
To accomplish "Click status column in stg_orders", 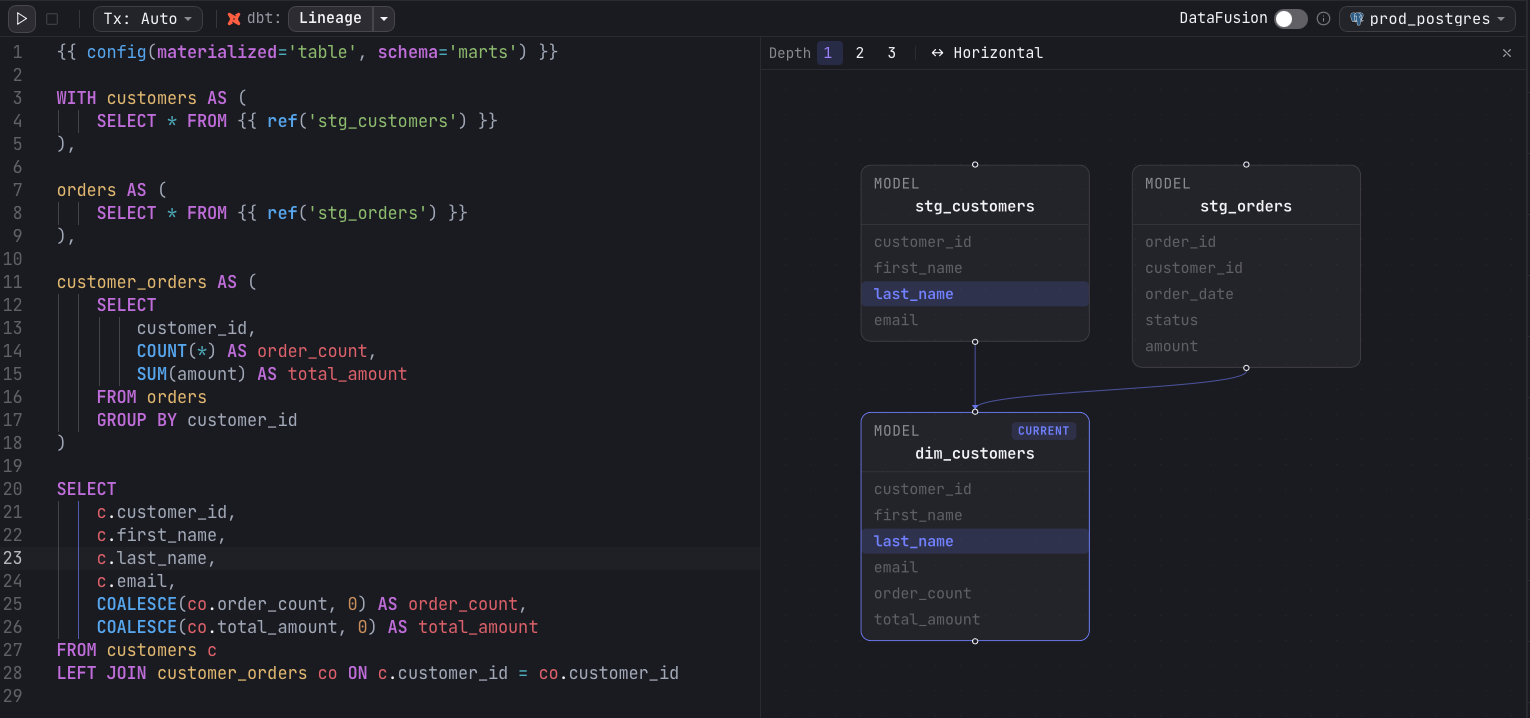I will [x=1246, y=320].
